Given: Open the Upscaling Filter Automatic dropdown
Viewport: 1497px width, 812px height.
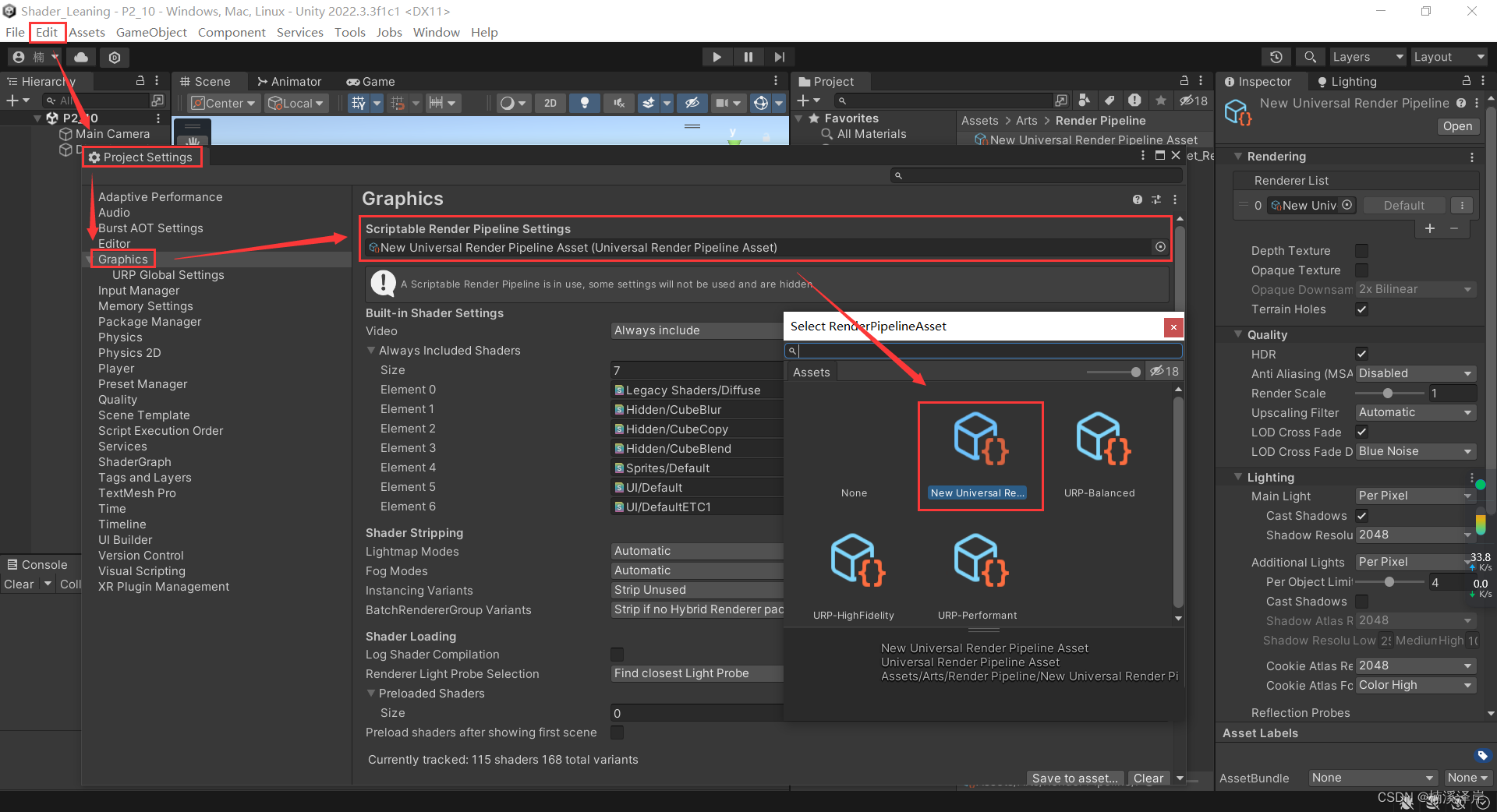Looking at the screenshot, I should (1415, 412).
